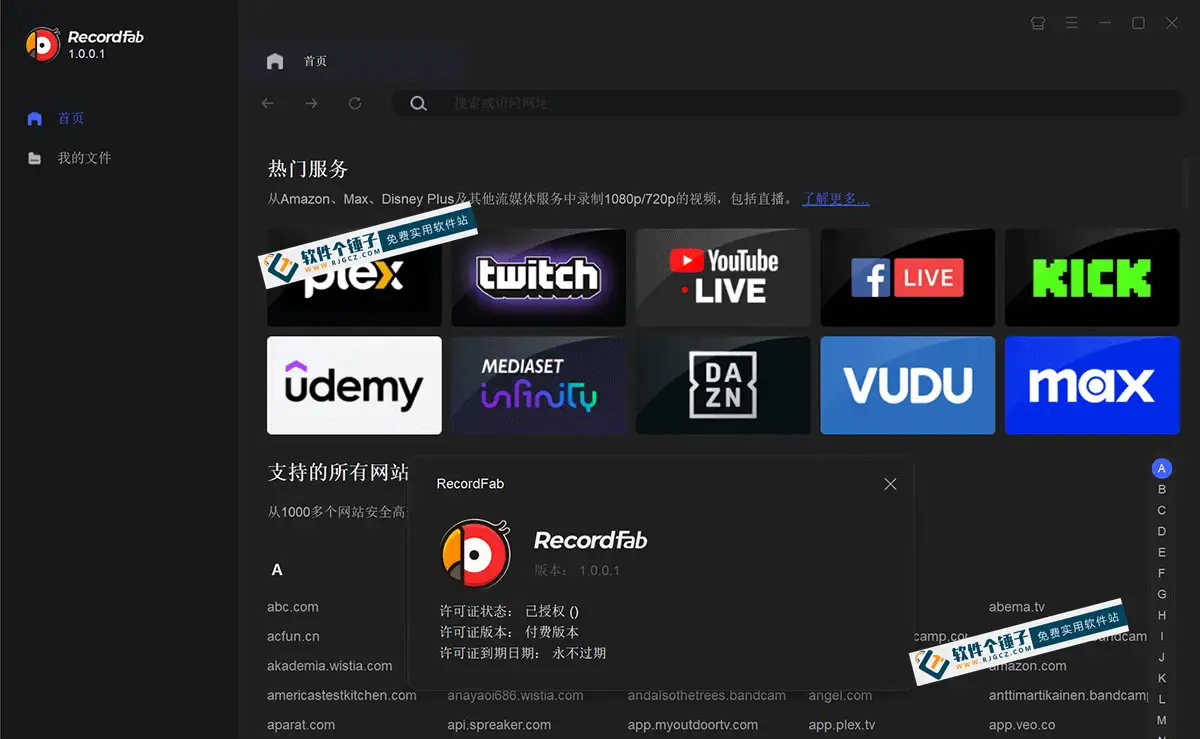Image resolution: width=1200 pixels, height=739 pixels.
Task: Open the 了解更多 link
Action: click(836, 199)
